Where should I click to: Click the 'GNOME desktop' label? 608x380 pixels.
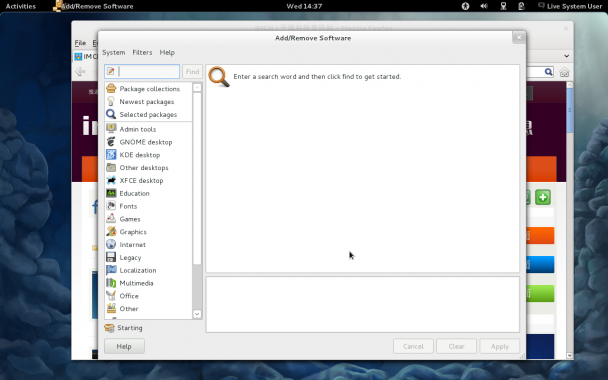pos(146,142)
